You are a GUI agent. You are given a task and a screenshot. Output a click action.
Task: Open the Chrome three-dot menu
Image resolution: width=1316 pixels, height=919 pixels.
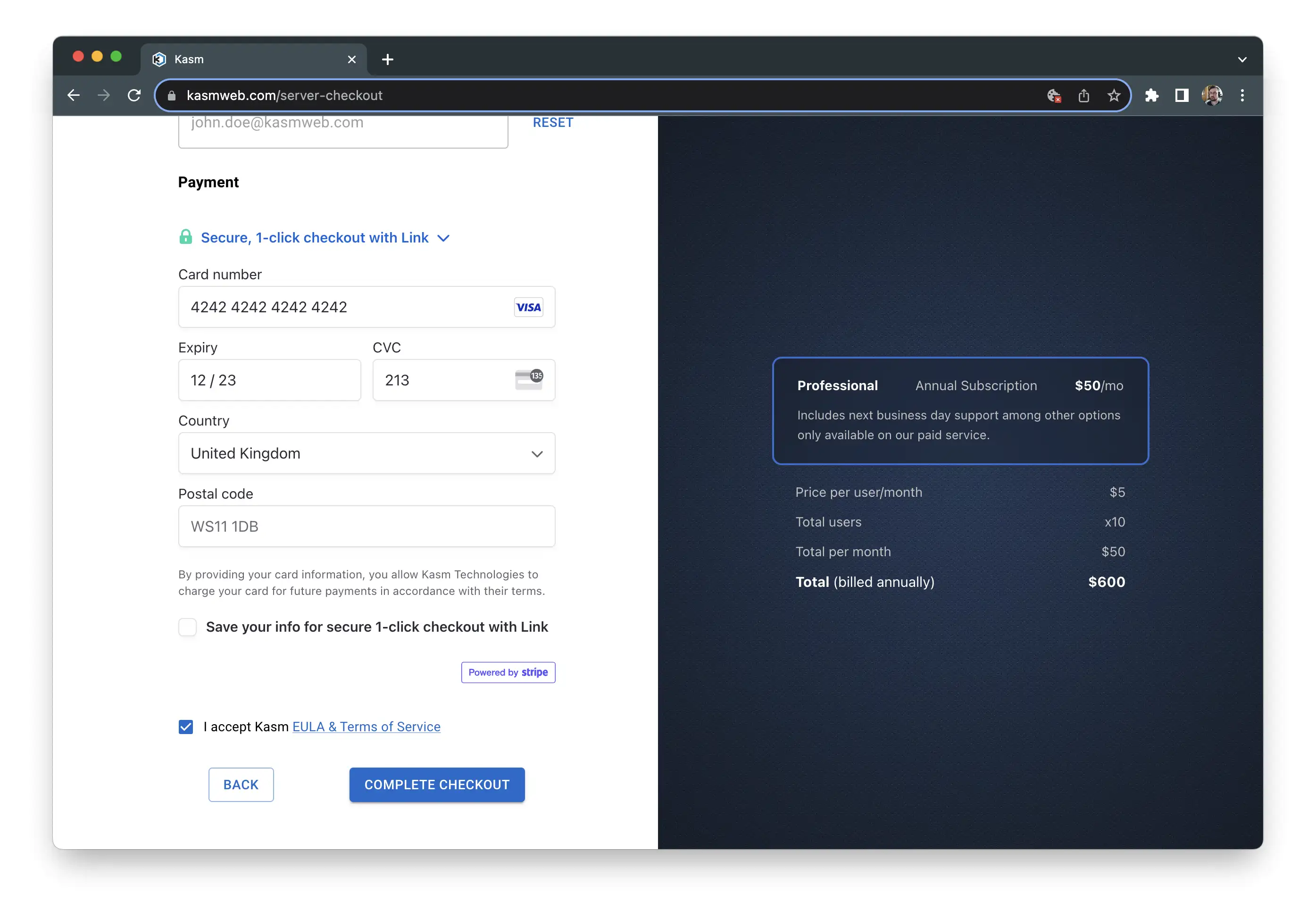click(x=1242, y=95)
